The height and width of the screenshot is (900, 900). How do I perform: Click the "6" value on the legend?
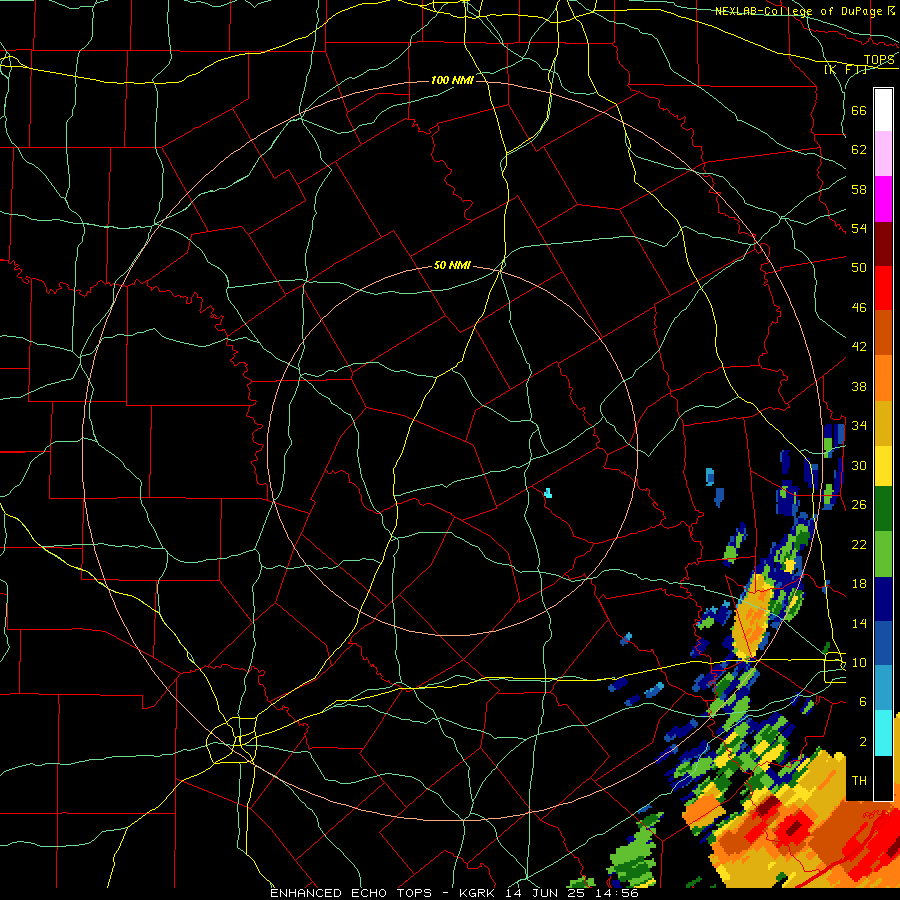point(863,702)
